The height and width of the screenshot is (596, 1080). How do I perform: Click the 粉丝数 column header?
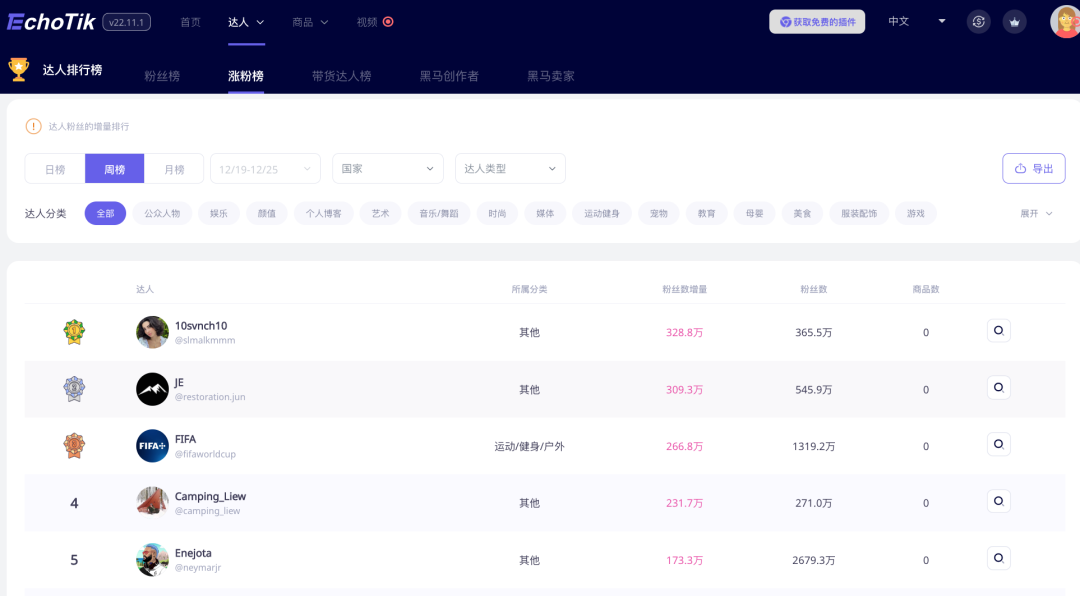[813, 289]
